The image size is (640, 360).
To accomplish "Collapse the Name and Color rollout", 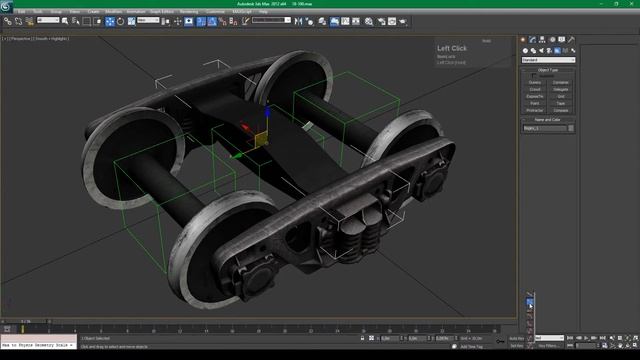I will (548, 120).
